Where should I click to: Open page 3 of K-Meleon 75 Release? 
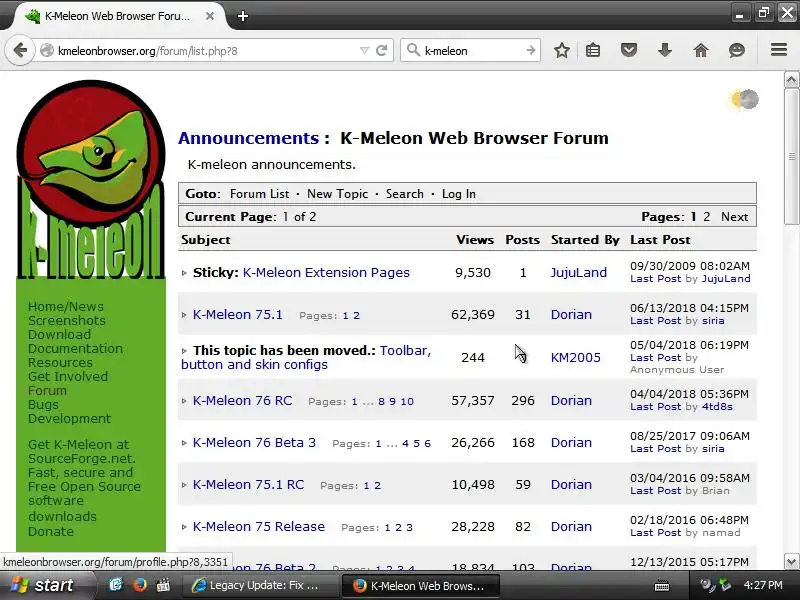pos(409,528)
